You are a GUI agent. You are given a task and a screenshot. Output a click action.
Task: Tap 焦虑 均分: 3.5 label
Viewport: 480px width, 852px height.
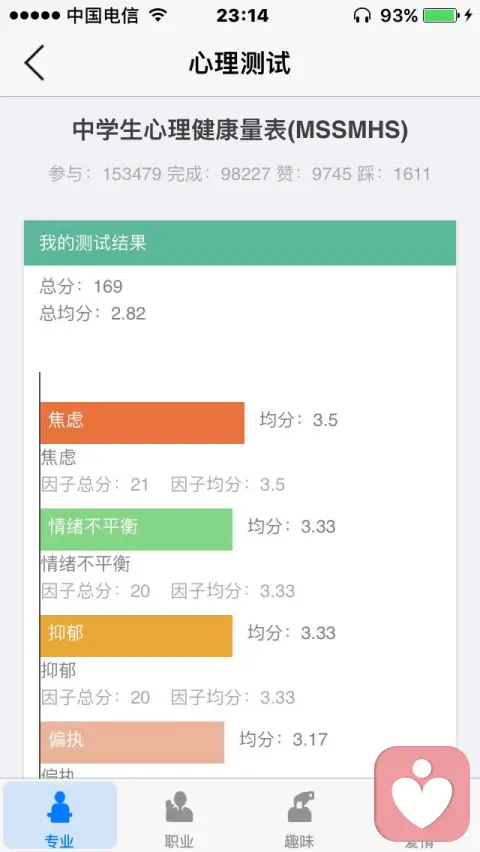pyautogui.click(x=298, y=420)
